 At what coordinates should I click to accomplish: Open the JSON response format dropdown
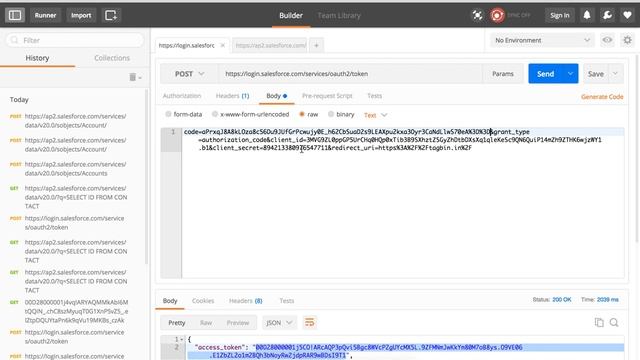(279, 322)
